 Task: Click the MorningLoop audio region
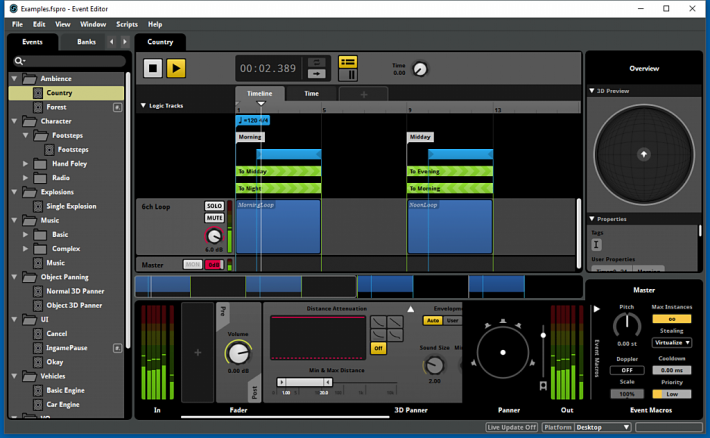coord(278,226)
